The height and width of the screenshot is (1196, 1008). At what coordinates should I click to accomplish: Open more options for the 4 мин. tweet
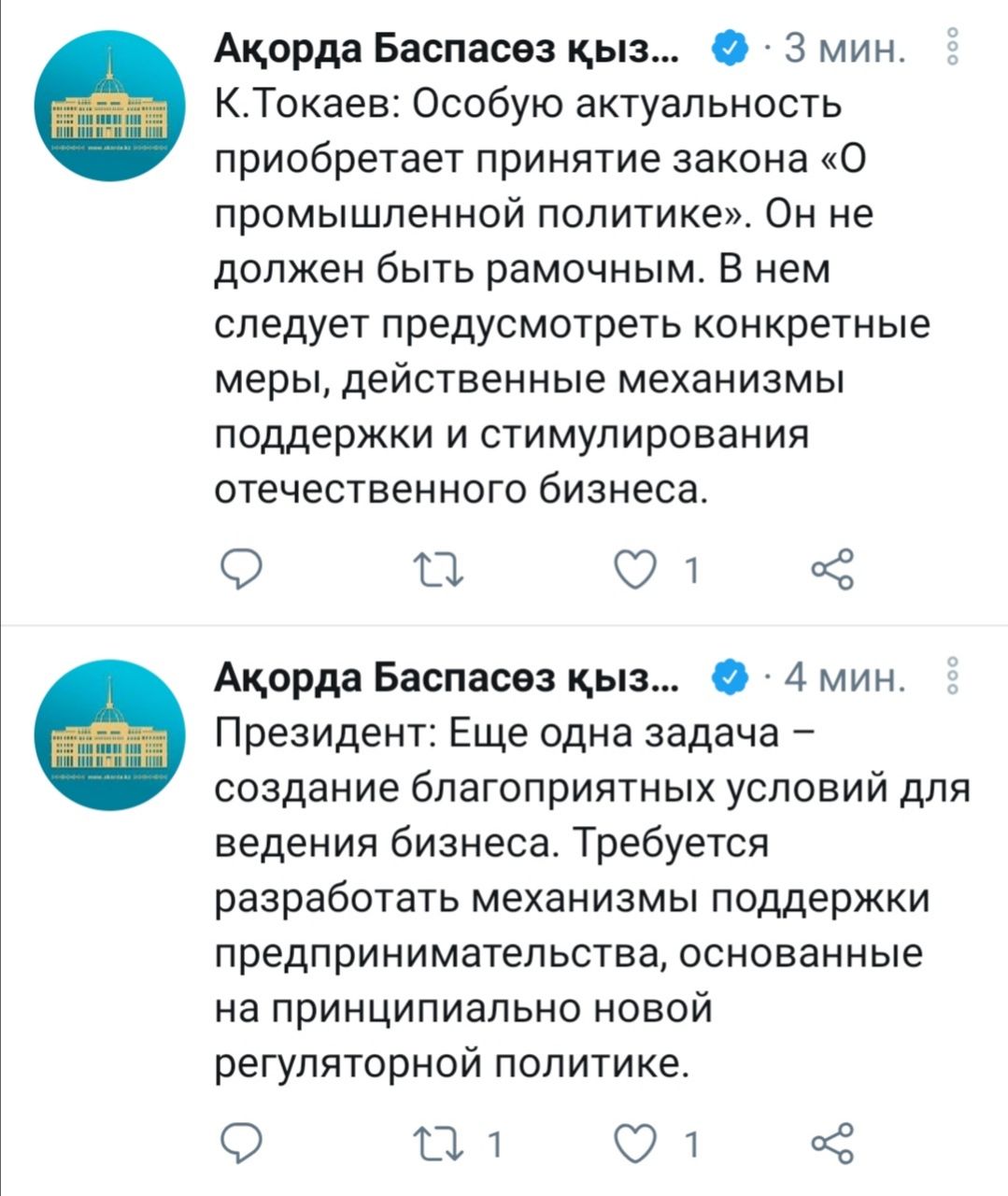click(x=953, y=676)
